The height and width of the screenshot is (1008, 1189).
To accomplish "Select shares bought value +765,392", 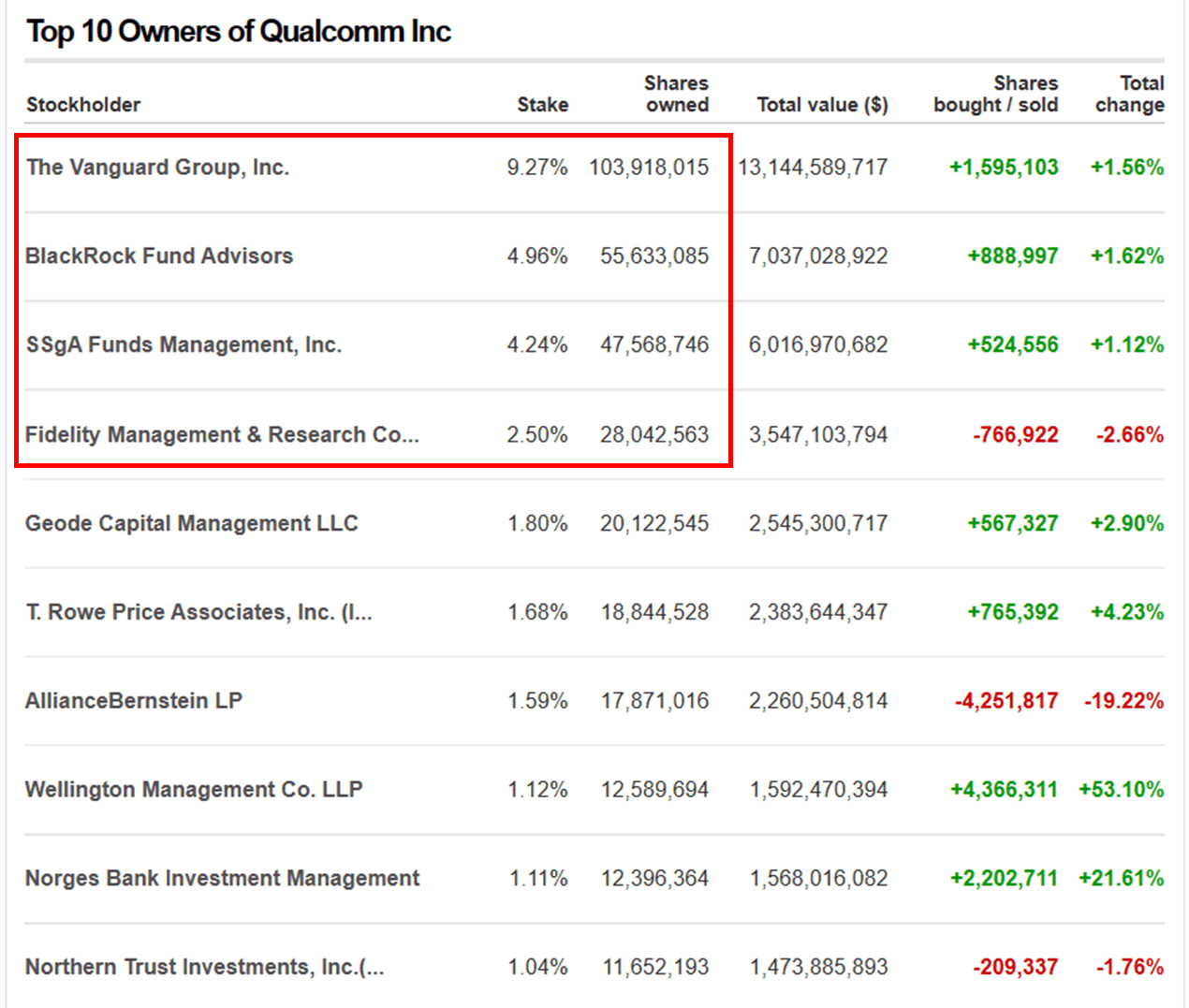I will tap(1013, 612).
